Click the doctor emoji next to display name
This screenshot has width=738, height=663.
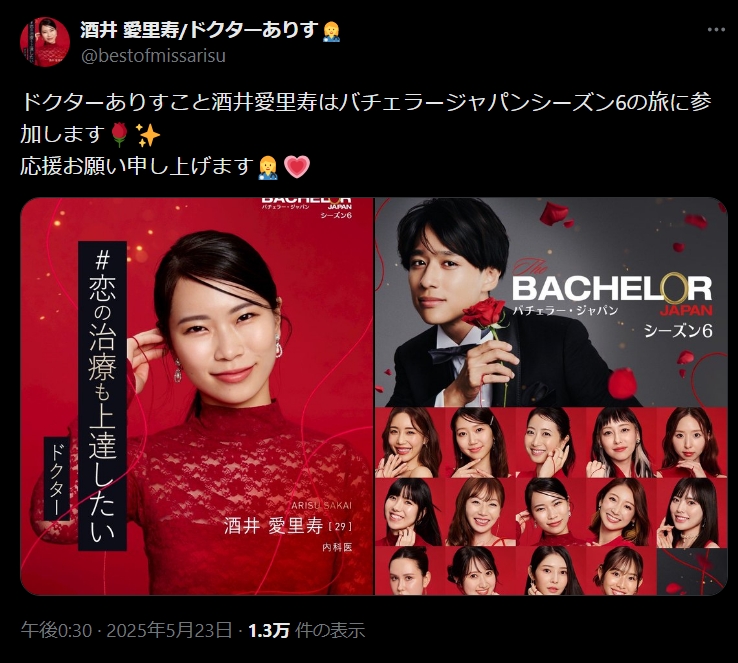tap(331, 31)
